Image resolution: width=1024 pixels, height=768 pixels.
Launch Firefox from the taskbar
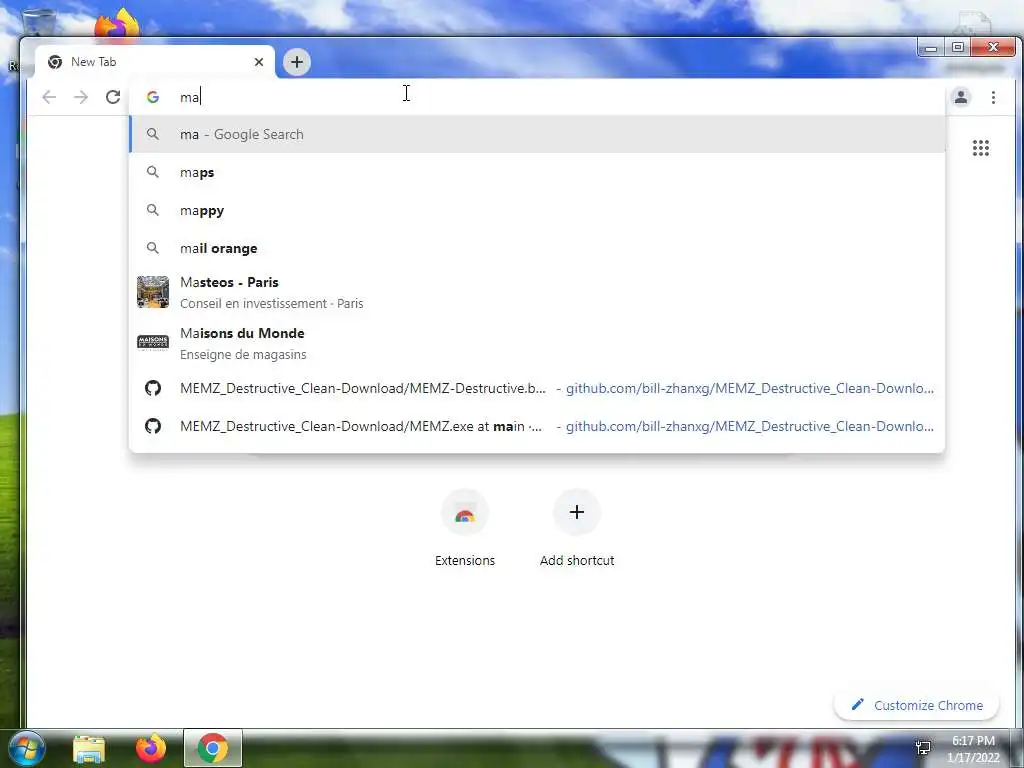point(151,748)
